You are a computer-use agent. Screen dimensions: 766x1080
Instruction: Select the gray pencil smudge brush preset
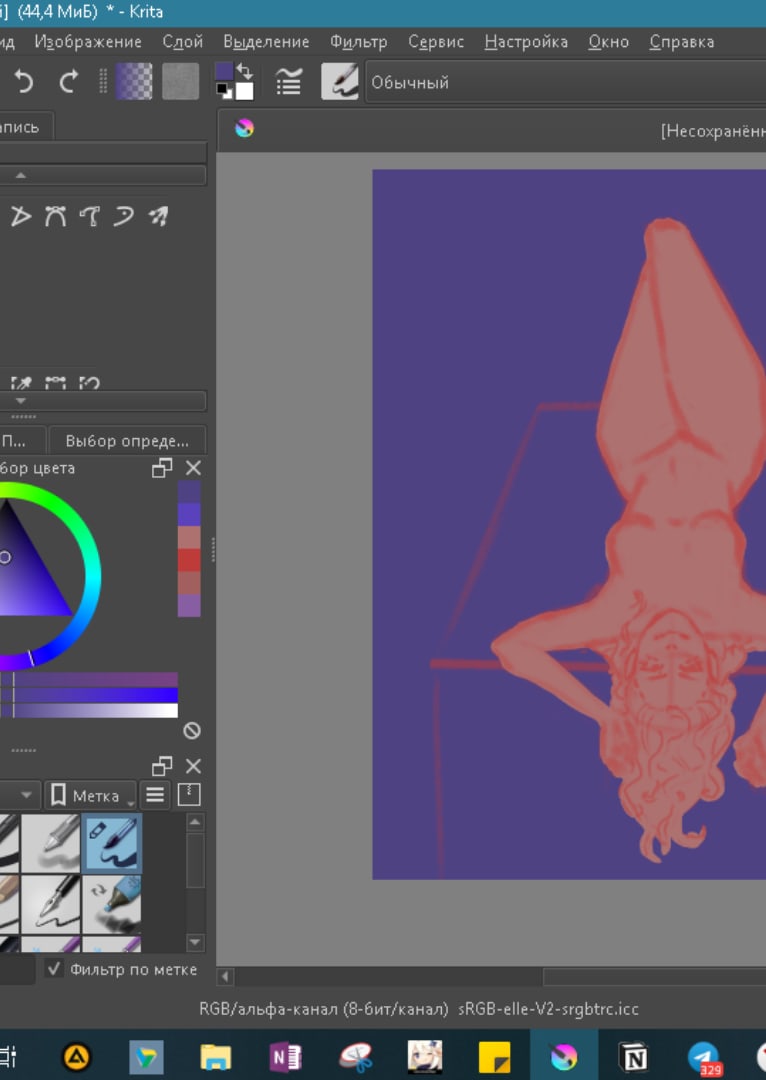point(50,843)
